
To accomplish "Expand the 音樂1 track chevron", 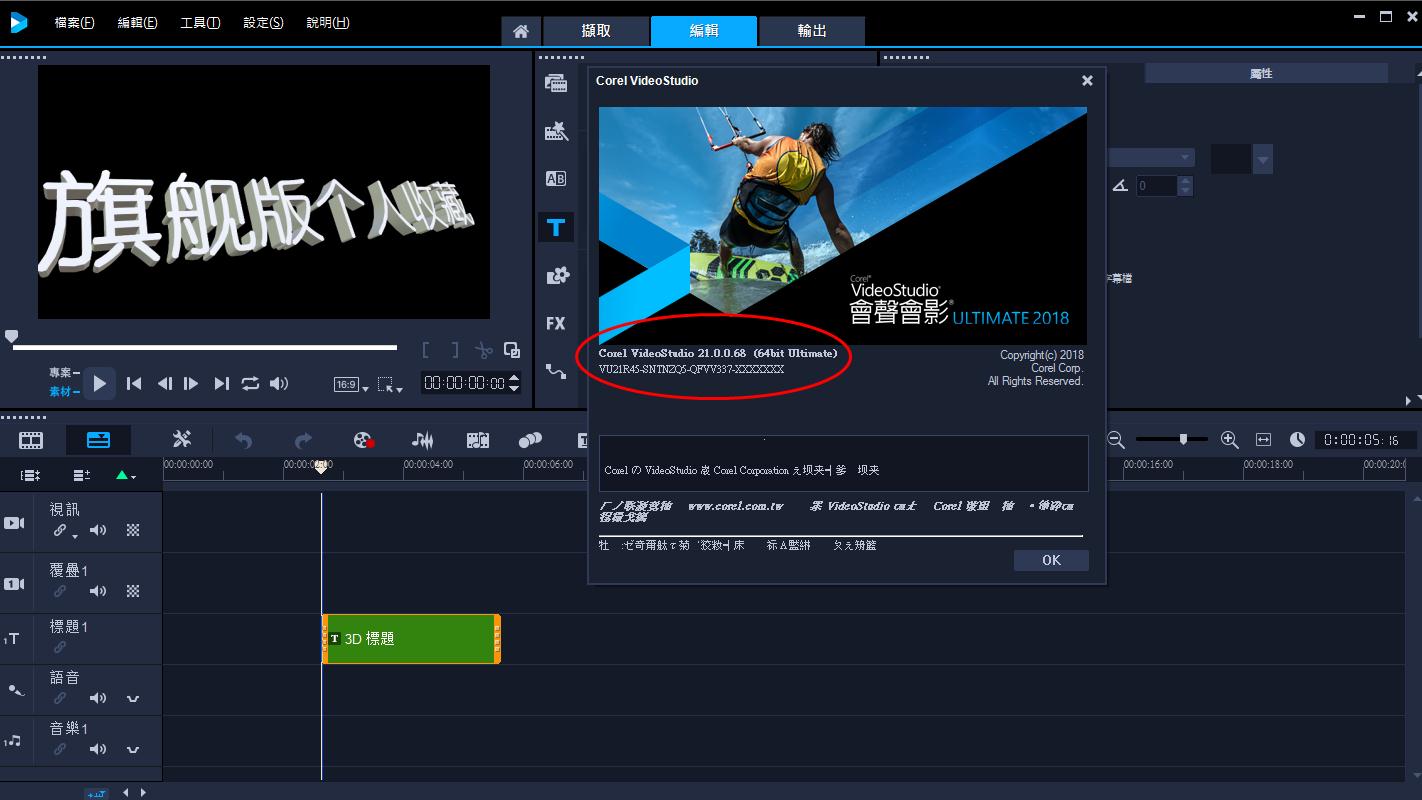I will (x=133, y=749).
